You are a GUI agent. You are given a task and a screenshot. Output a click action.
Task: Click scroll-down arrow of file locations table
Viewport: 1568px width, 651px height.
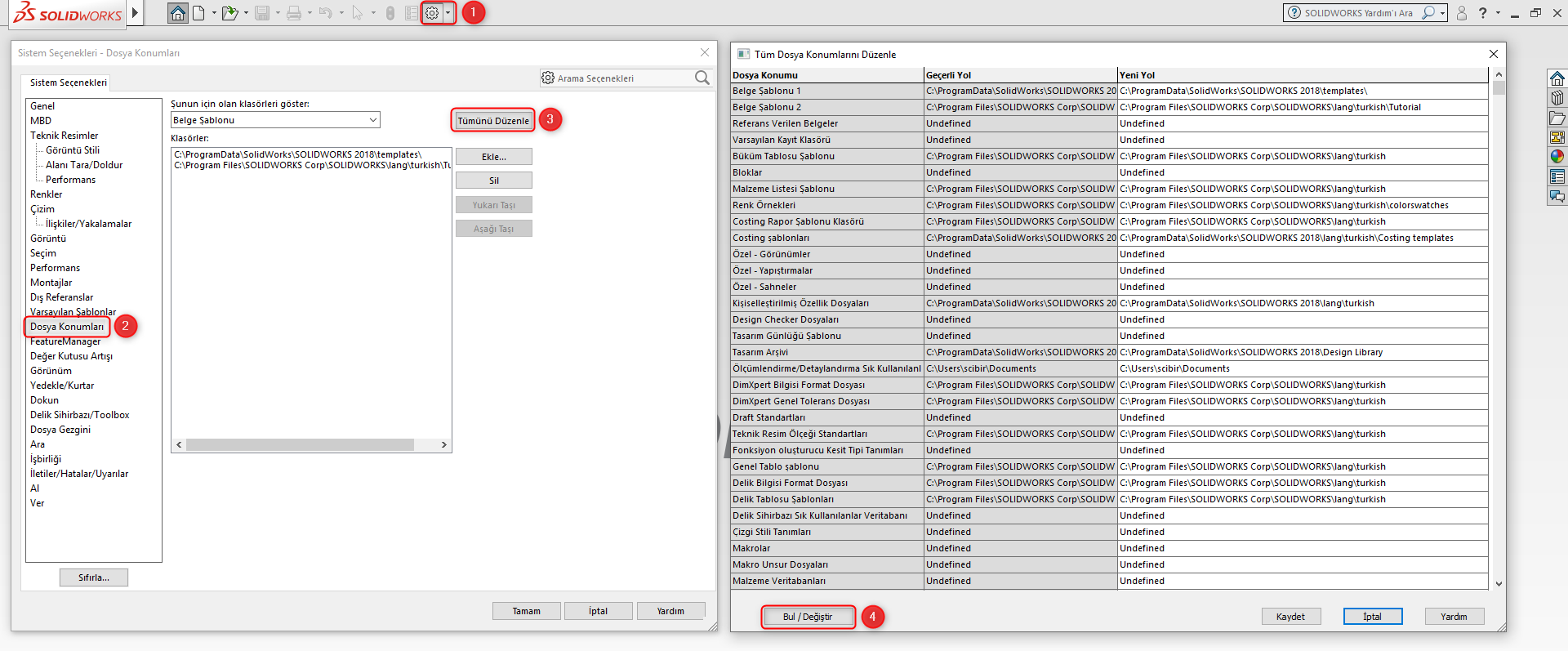pyautogui.click(x=1499, y=584)
